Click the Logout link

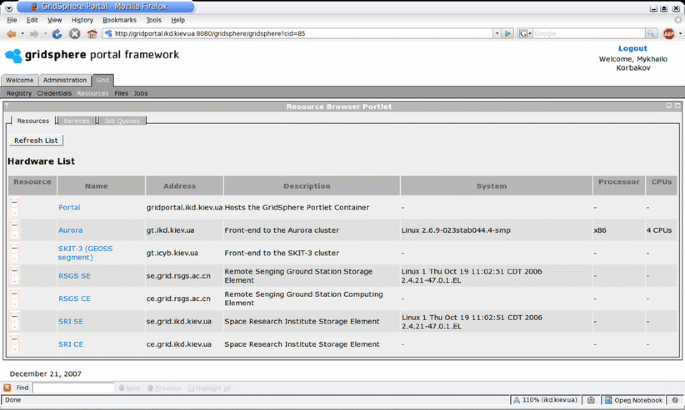pos(633,48)
